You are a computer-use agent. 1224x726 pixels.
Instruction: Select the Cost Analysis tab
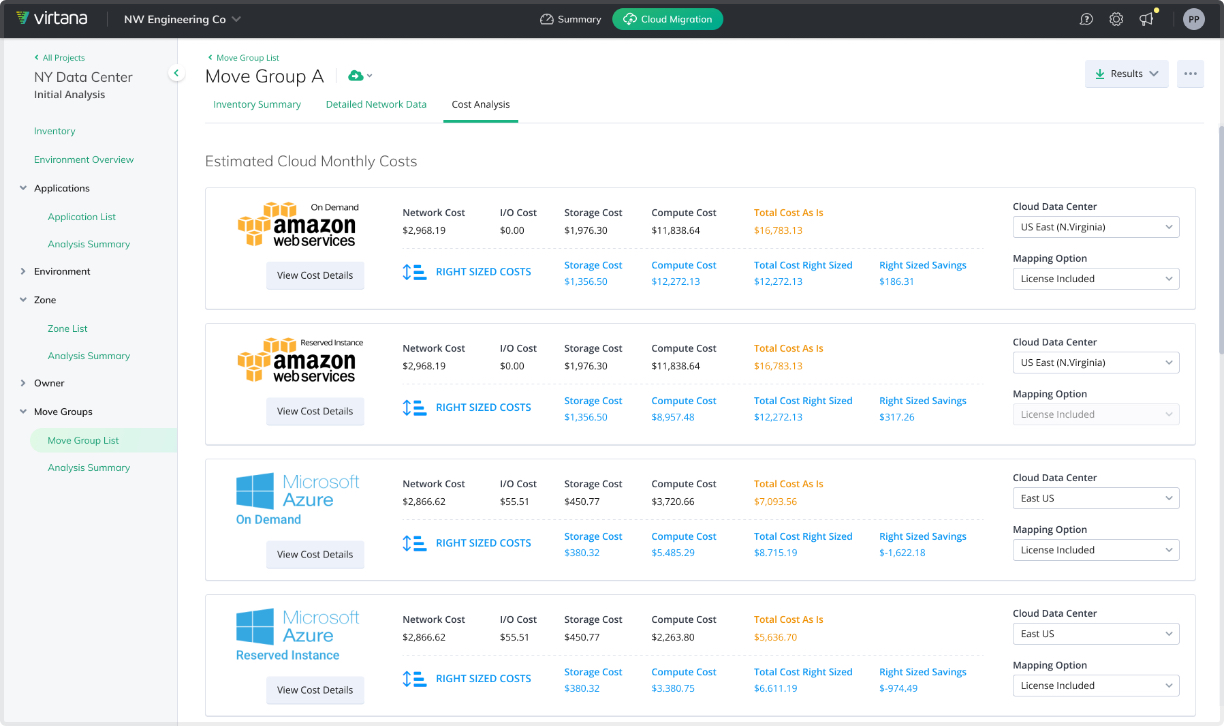point(481,105)
